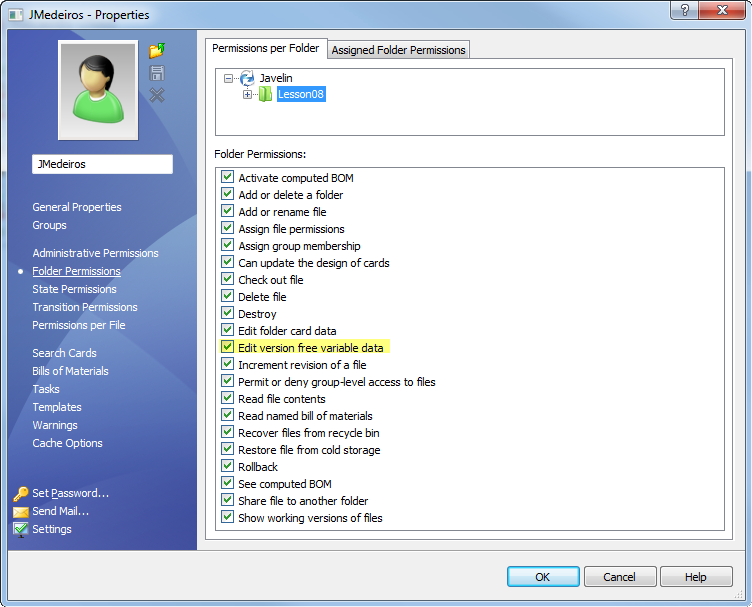Click the Set Password key icon
Image resolution: width=752 pixels, height=607 pixels.
coord(21,493)
